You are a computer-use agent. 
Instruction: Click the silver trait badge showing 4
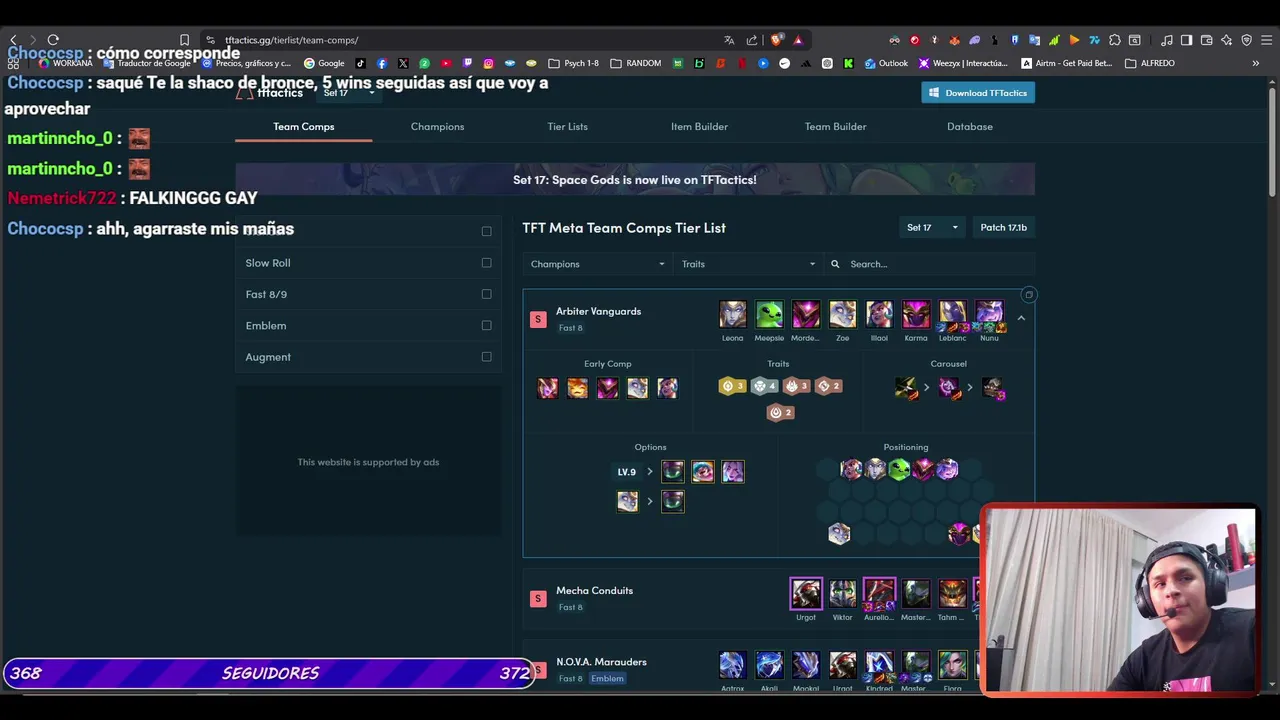[x=764, y=386]
